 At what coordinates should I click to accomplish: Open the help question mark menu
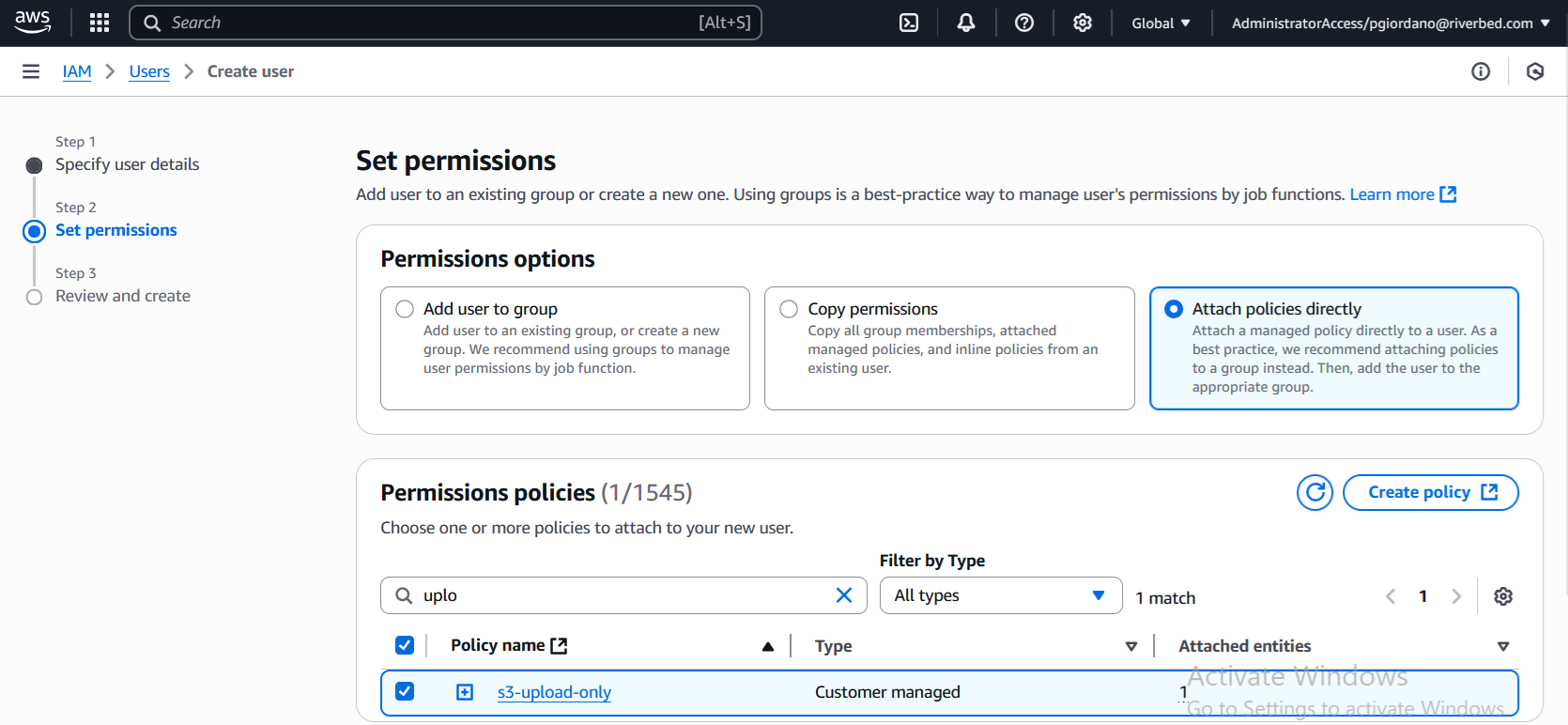[x=1024, y=23]
